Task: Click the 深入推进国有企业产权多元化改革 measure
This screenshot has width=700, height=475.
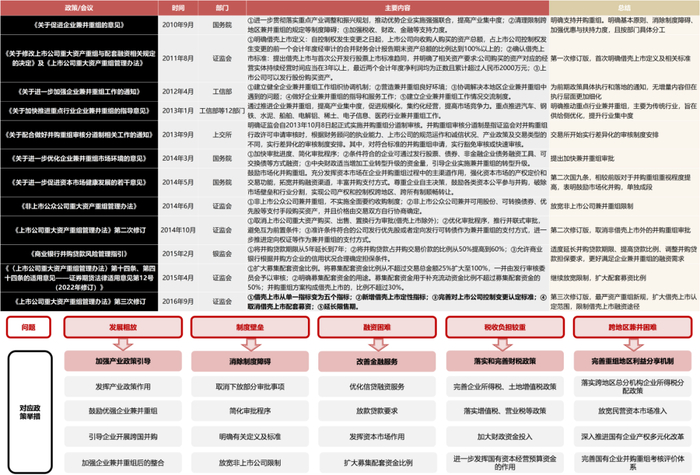Action: (632, 437)
